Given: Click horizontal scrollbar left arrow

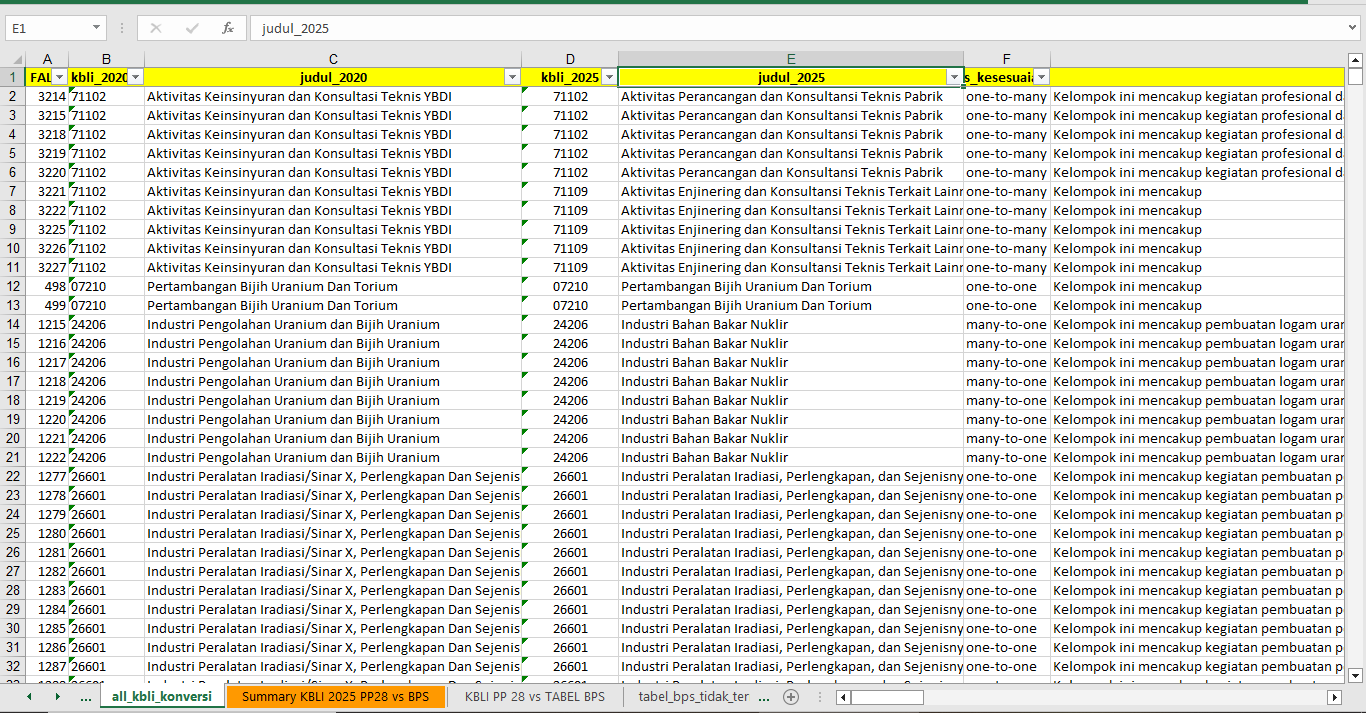Looking at the screenshot, I should point(843,697).
